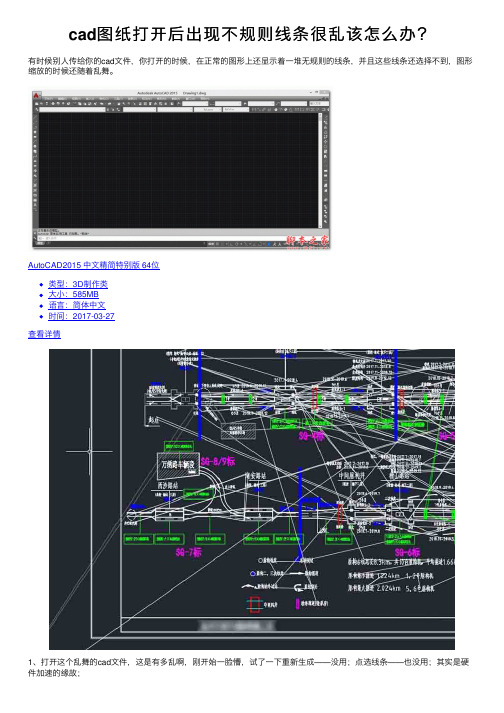Click the magenta SG-4标 label in drawing

(x=311, y=436)
